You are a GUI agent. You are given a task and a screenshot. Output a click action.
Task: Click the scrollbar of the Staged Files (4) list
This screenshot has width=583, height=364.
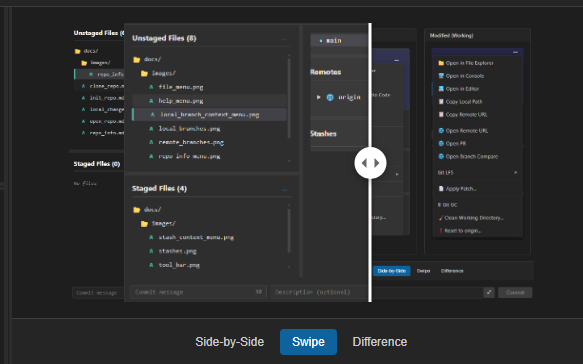(x=289, y=231)
